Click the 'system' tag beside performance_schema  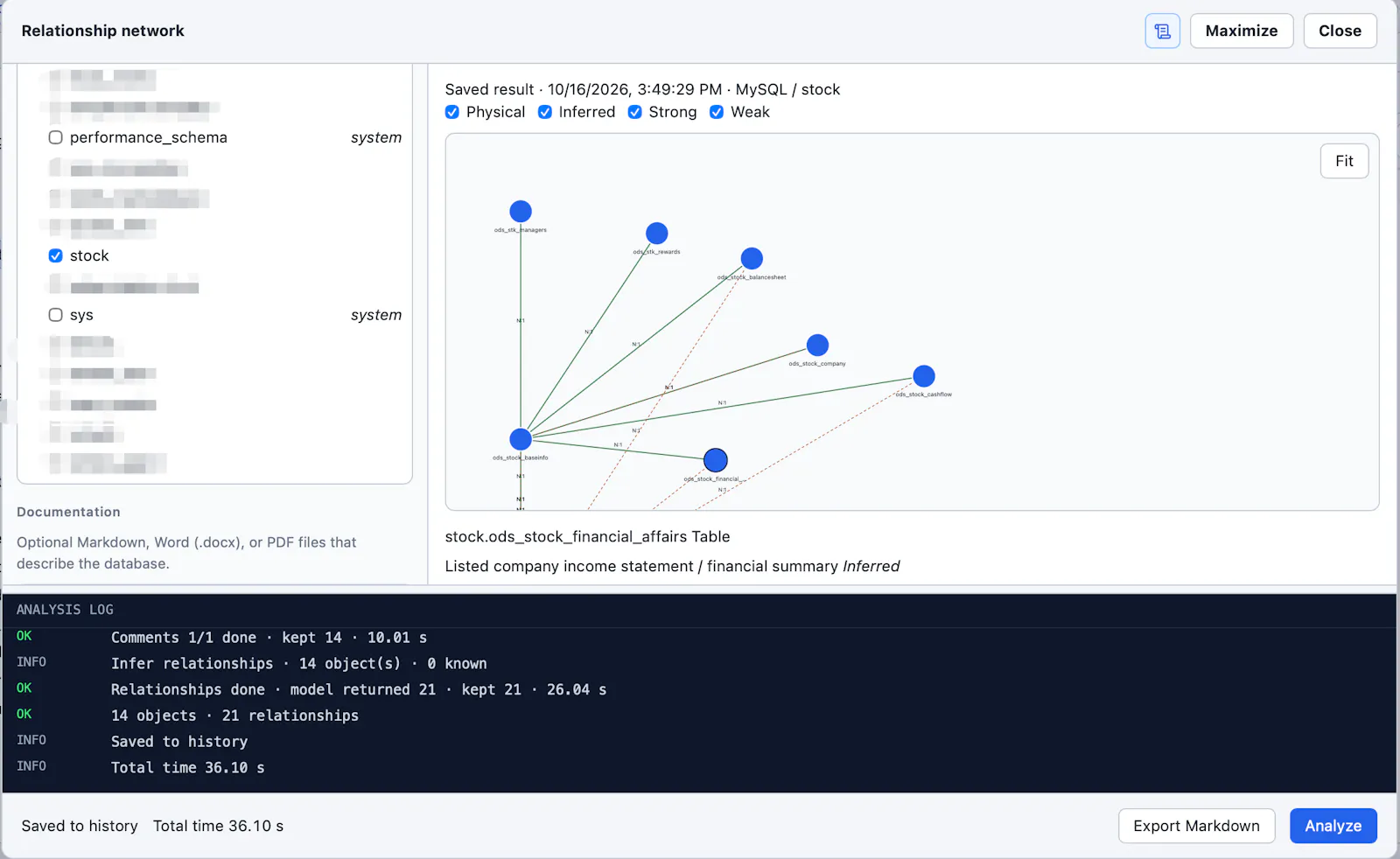pos(376,137)
